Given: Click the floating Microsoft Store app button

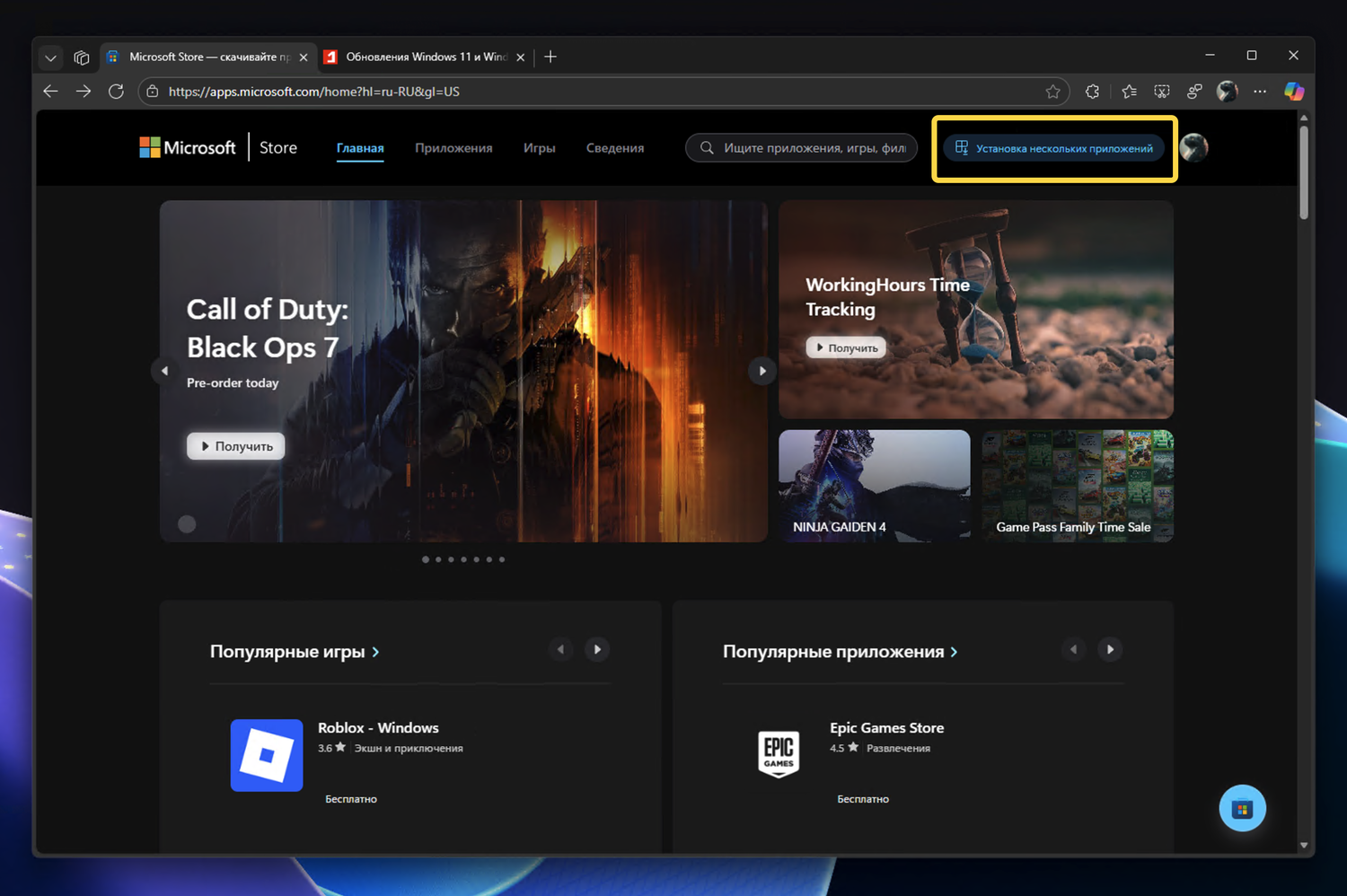Looking at the screenshot, I should (x=1243, y=809).
